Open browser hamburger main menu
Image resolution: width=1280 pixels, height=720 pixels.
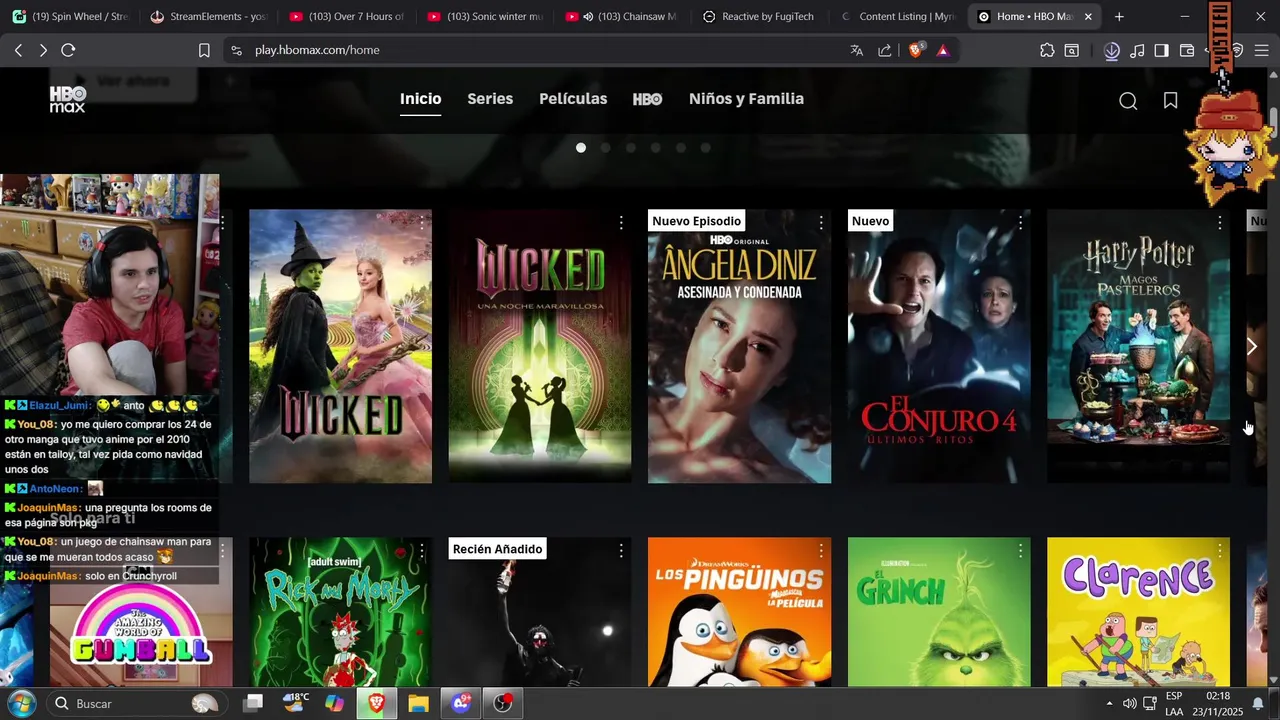(x=1261, y=50)
